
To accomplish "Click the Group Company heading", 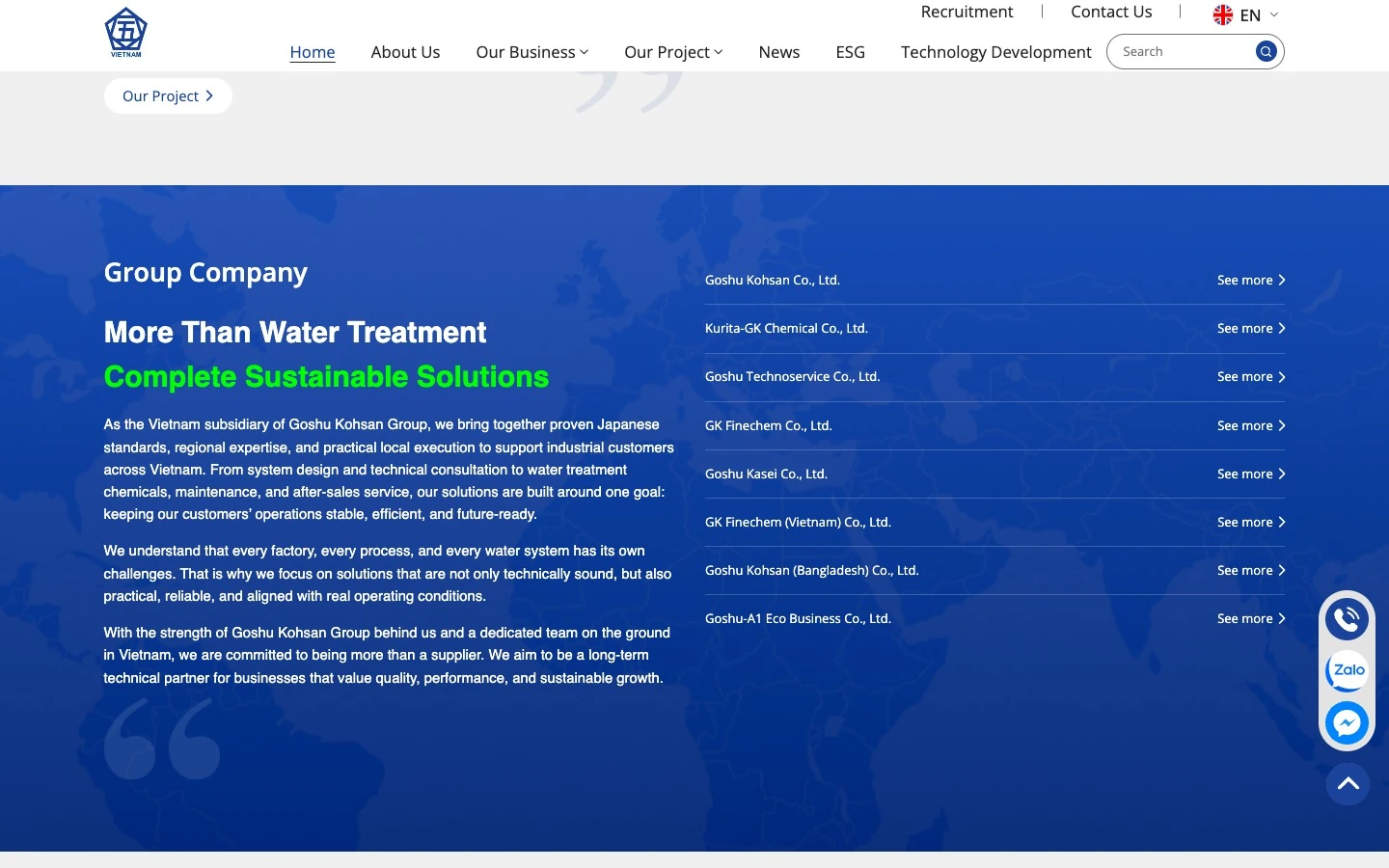I will (205, 273).
